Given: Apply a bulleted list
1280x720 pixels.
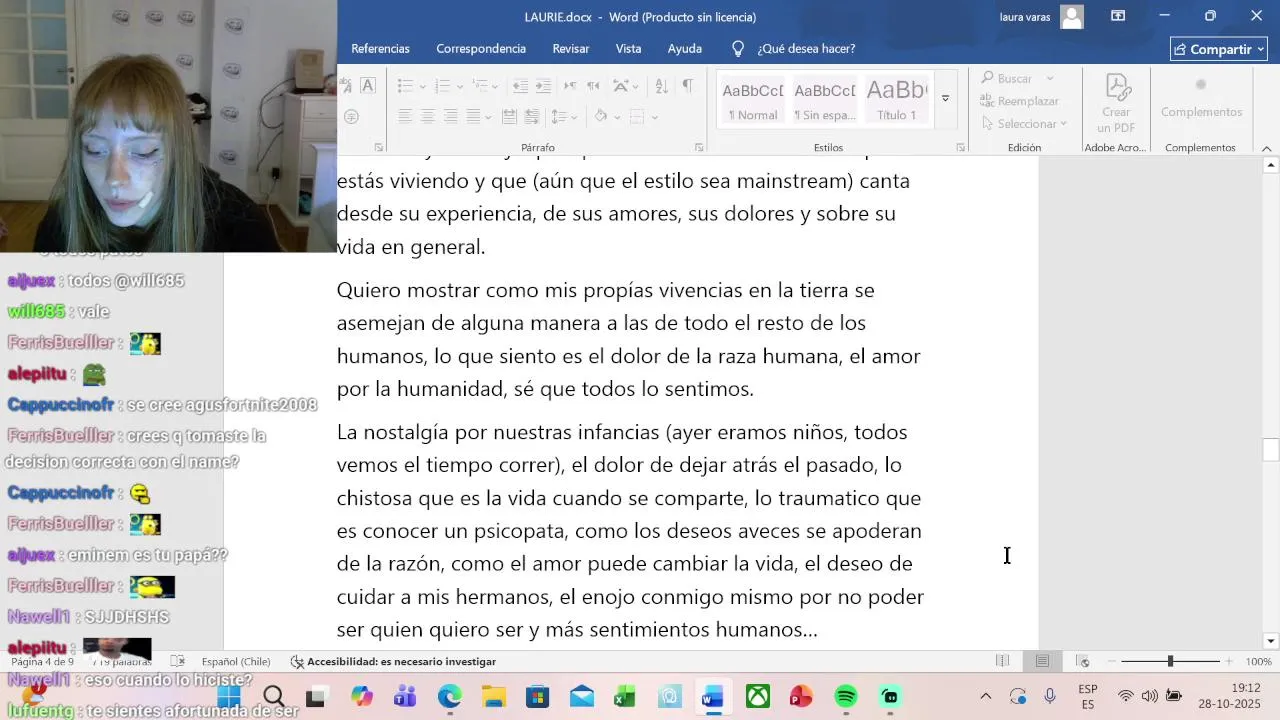Looking at the screenshot, I should [x=405, y=86].
